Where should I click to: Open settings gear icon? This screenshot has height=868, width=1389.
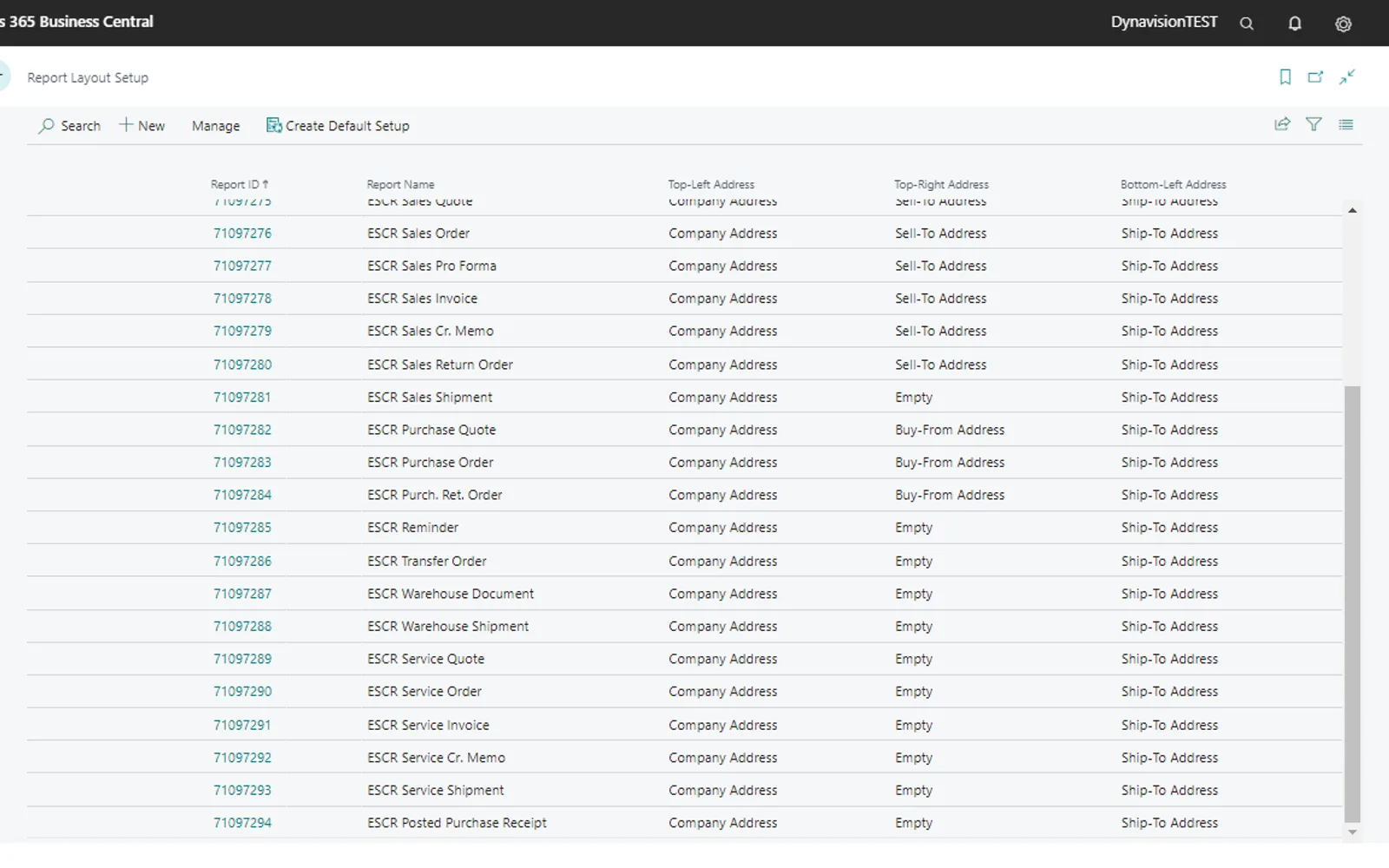click(x=1343, y=23)
